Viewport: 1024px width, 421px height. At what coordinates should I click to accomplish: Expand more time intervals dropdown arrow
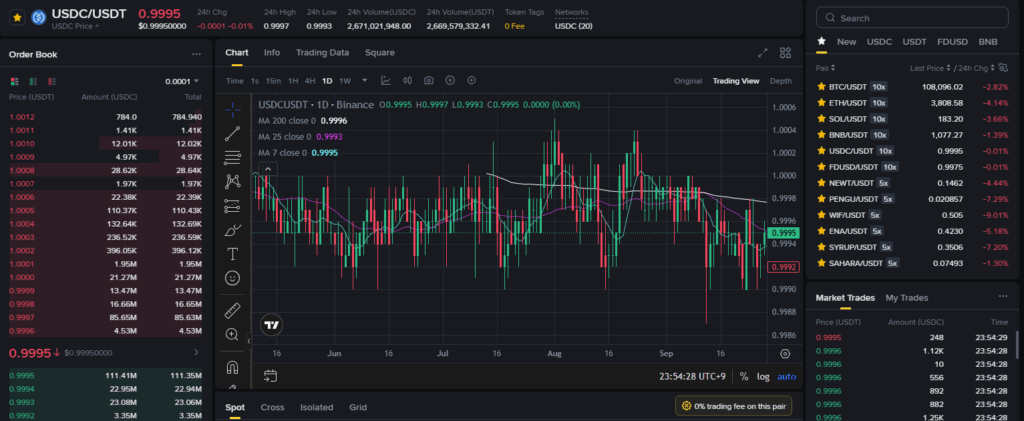pos(364,80)
